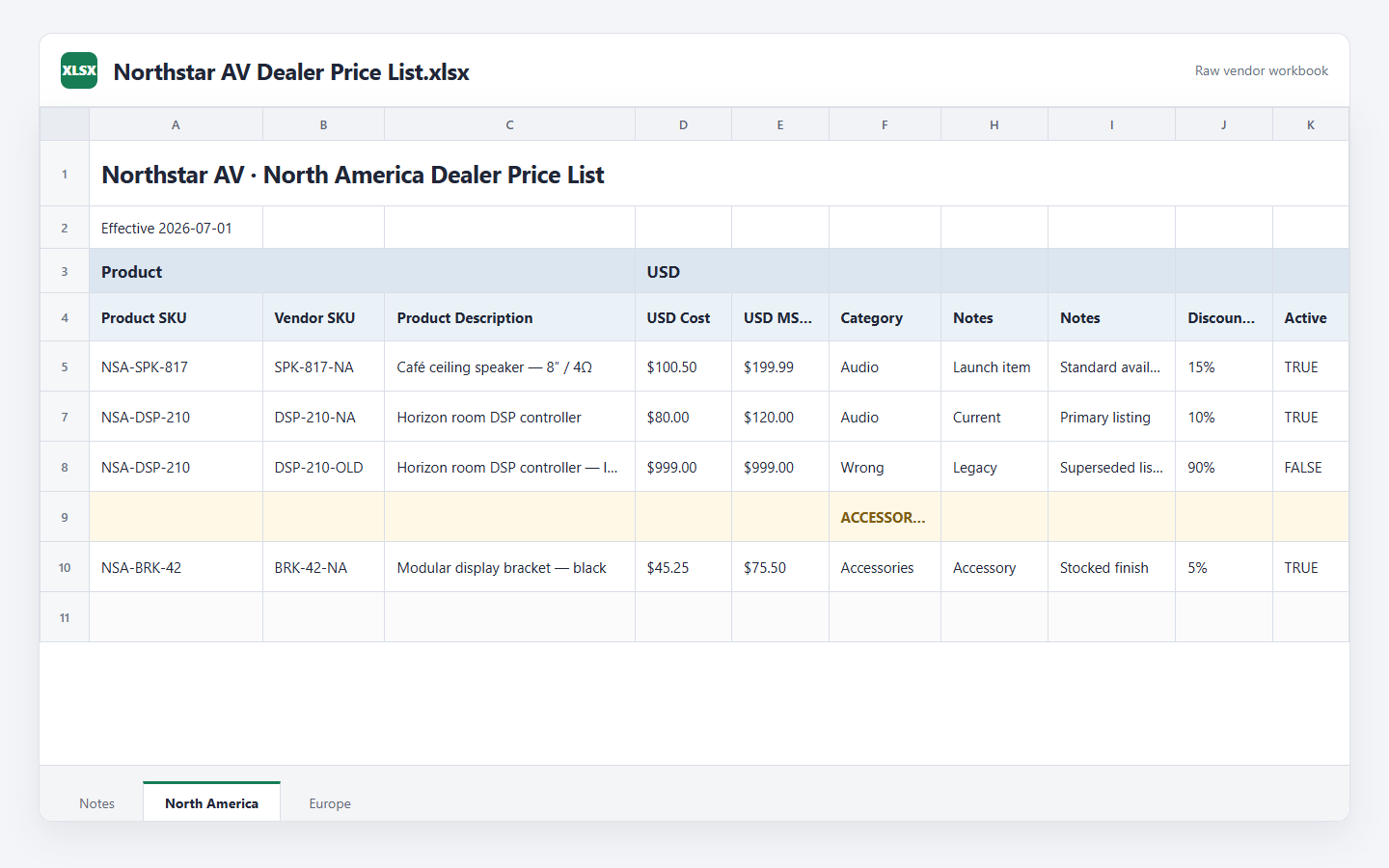1389x868 pixels.
Task: Click the sheet title cell in row 1
Action: point(719,174)
